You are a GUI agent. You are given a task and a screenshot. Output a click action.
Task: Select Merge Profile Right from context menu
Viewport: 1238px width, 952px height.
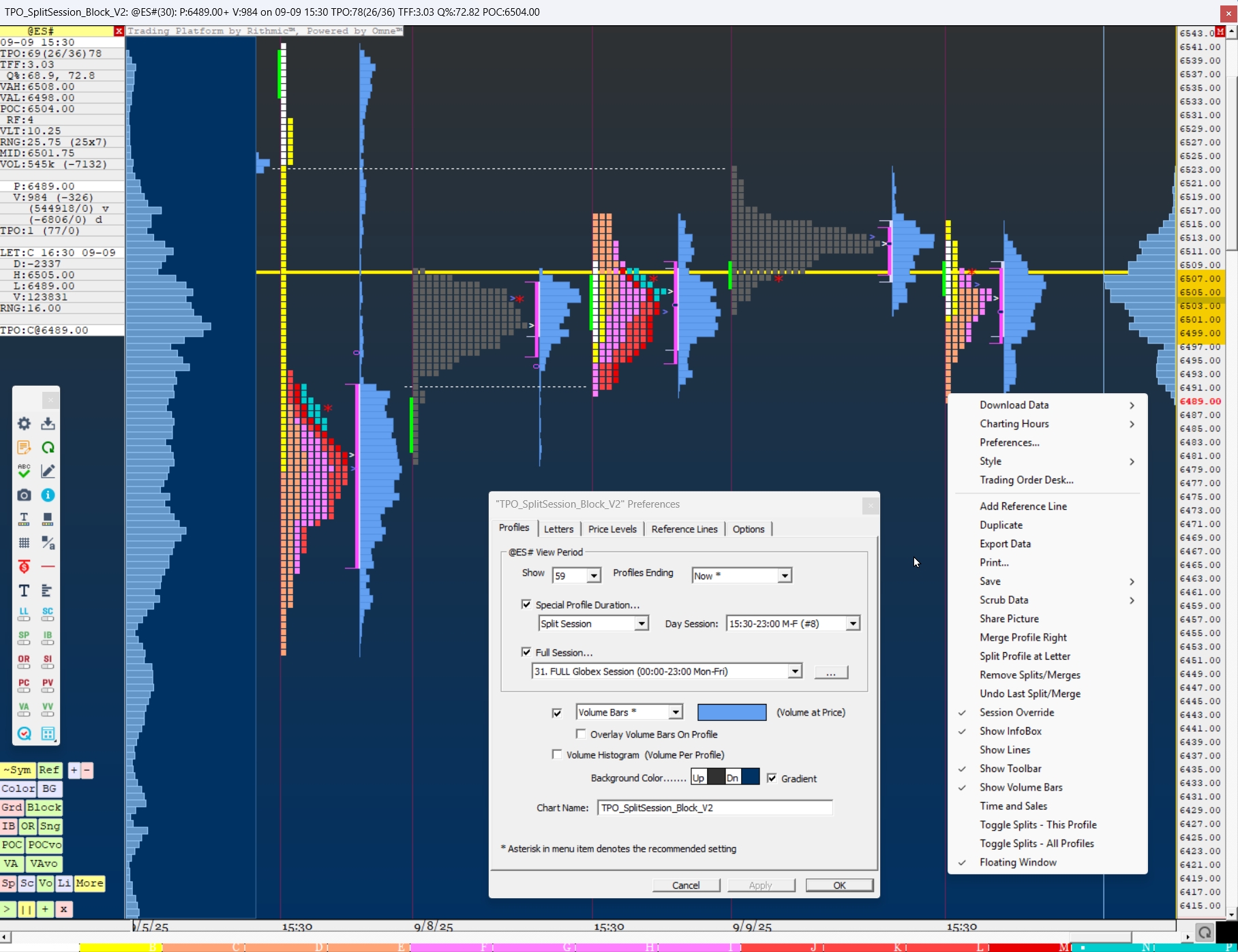point(1023,637)
